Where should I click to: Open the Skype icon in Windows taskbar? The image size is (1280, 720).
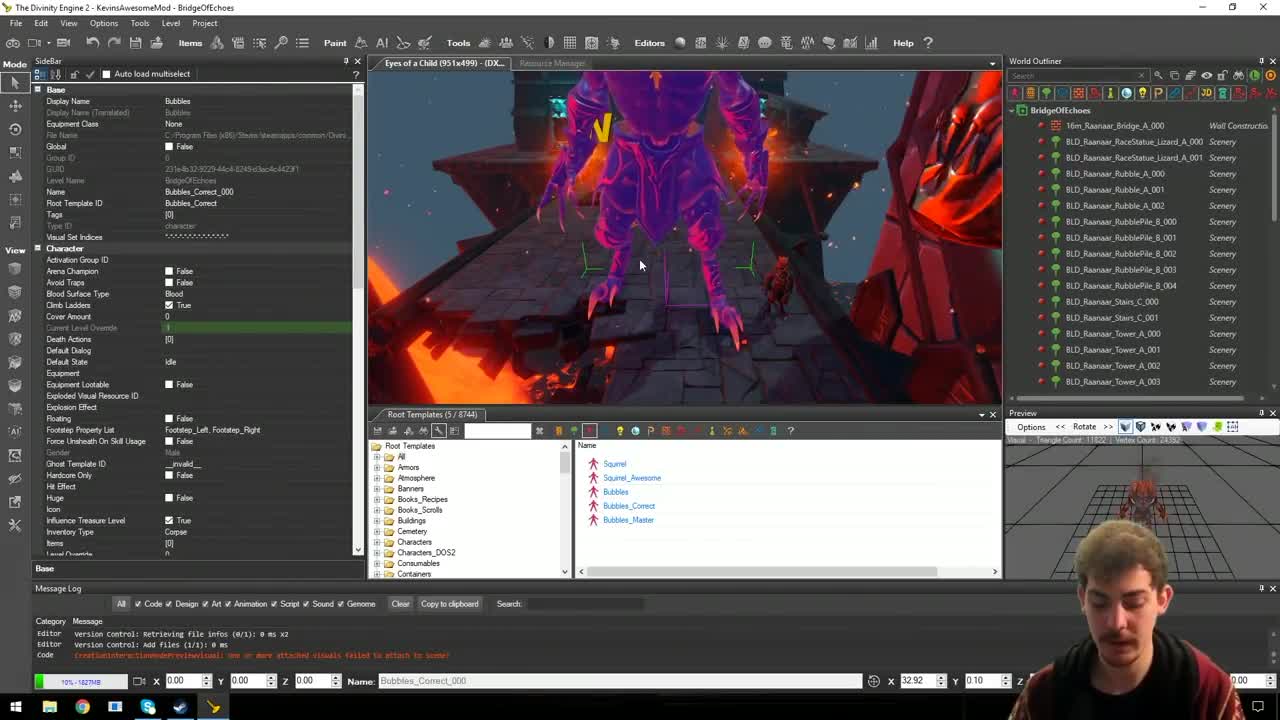[148, 707]
